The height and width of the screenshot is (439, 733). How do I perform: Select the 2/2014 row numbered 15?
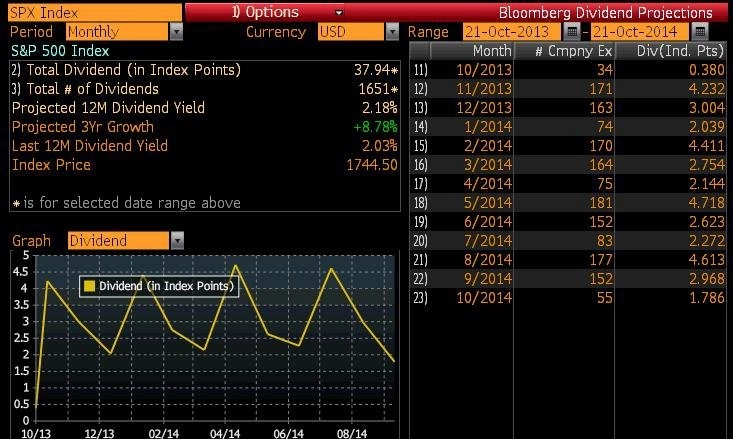tap(568, 146)
